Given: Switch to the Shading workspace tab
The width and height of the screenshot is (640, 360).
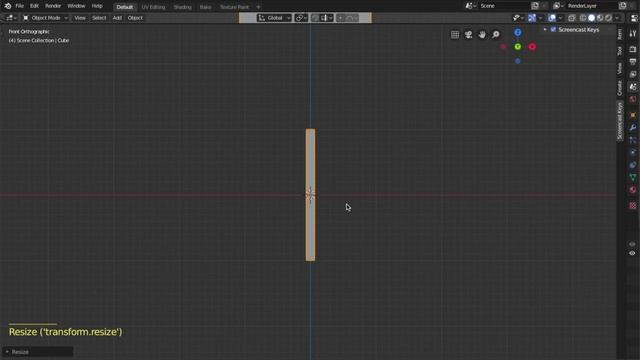Looking at the screenshot, I should (x=182, y=7).
